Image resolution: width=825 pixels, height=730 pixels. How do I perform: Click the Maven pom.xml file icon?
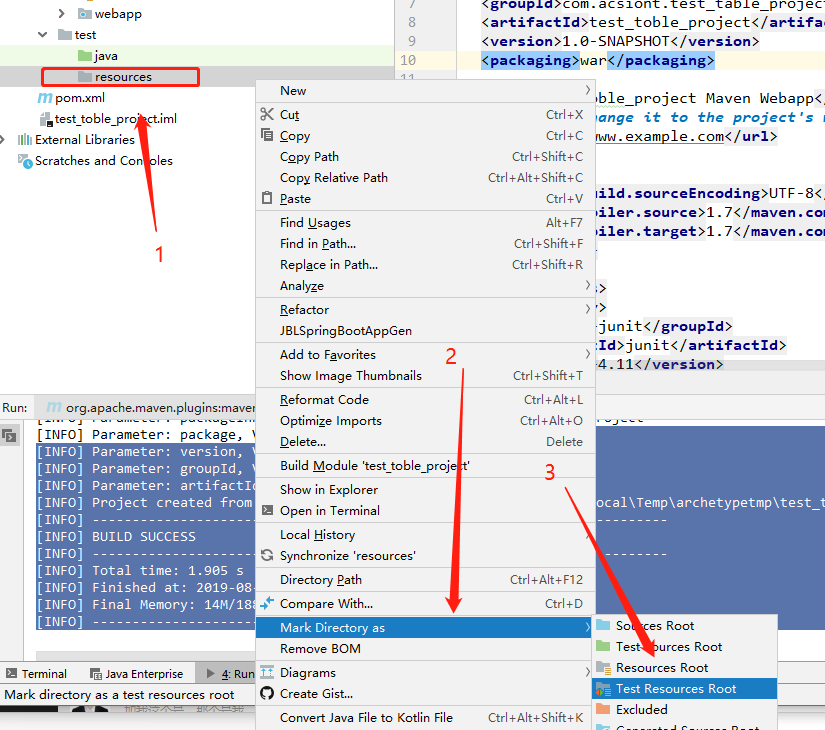[x=45, y=98]
